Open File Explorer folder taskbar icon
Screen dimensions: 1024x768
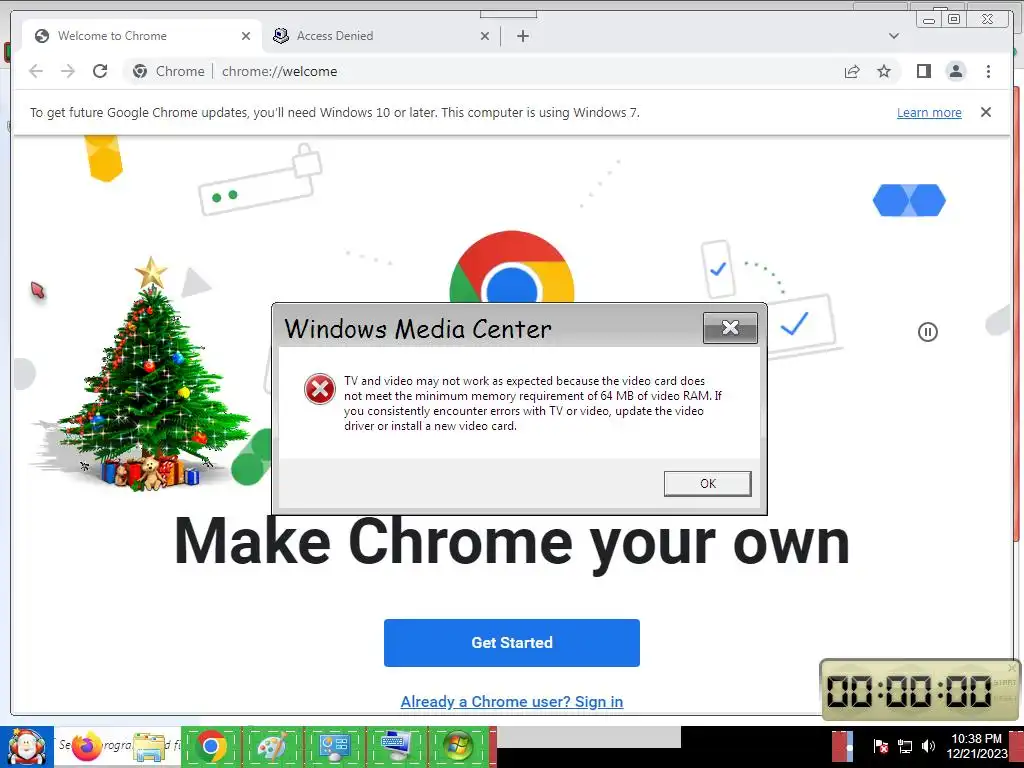pos(149,747)
